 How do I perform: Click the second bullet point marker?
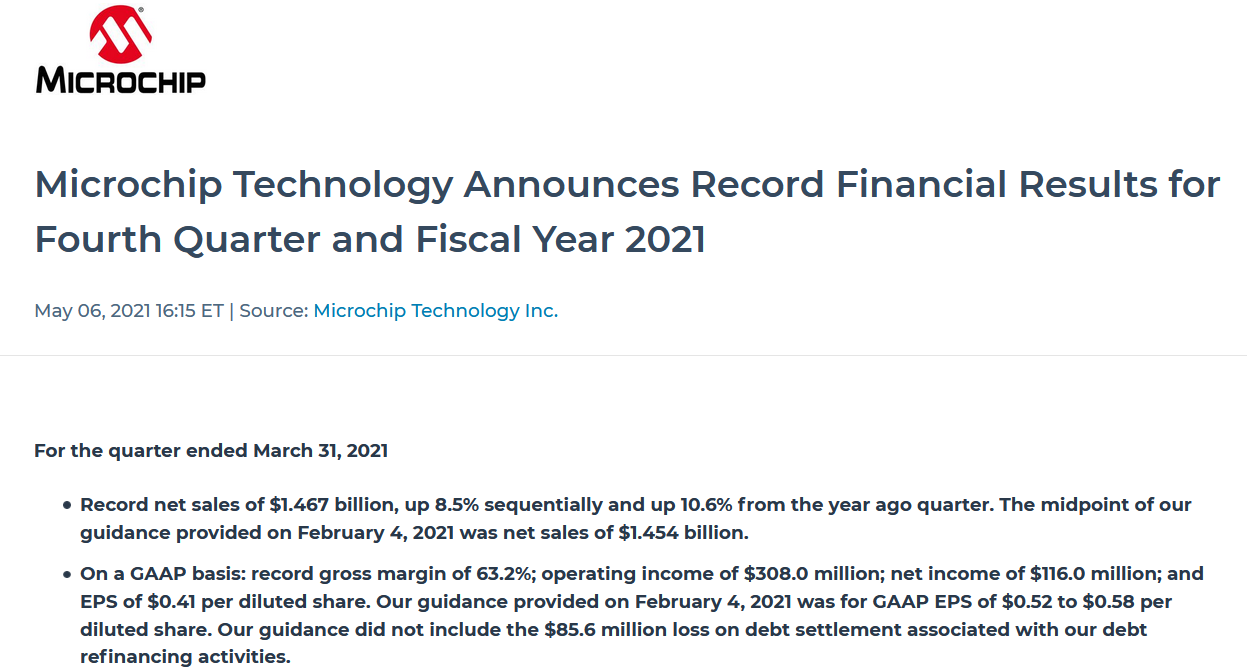(x=67, y=576)
